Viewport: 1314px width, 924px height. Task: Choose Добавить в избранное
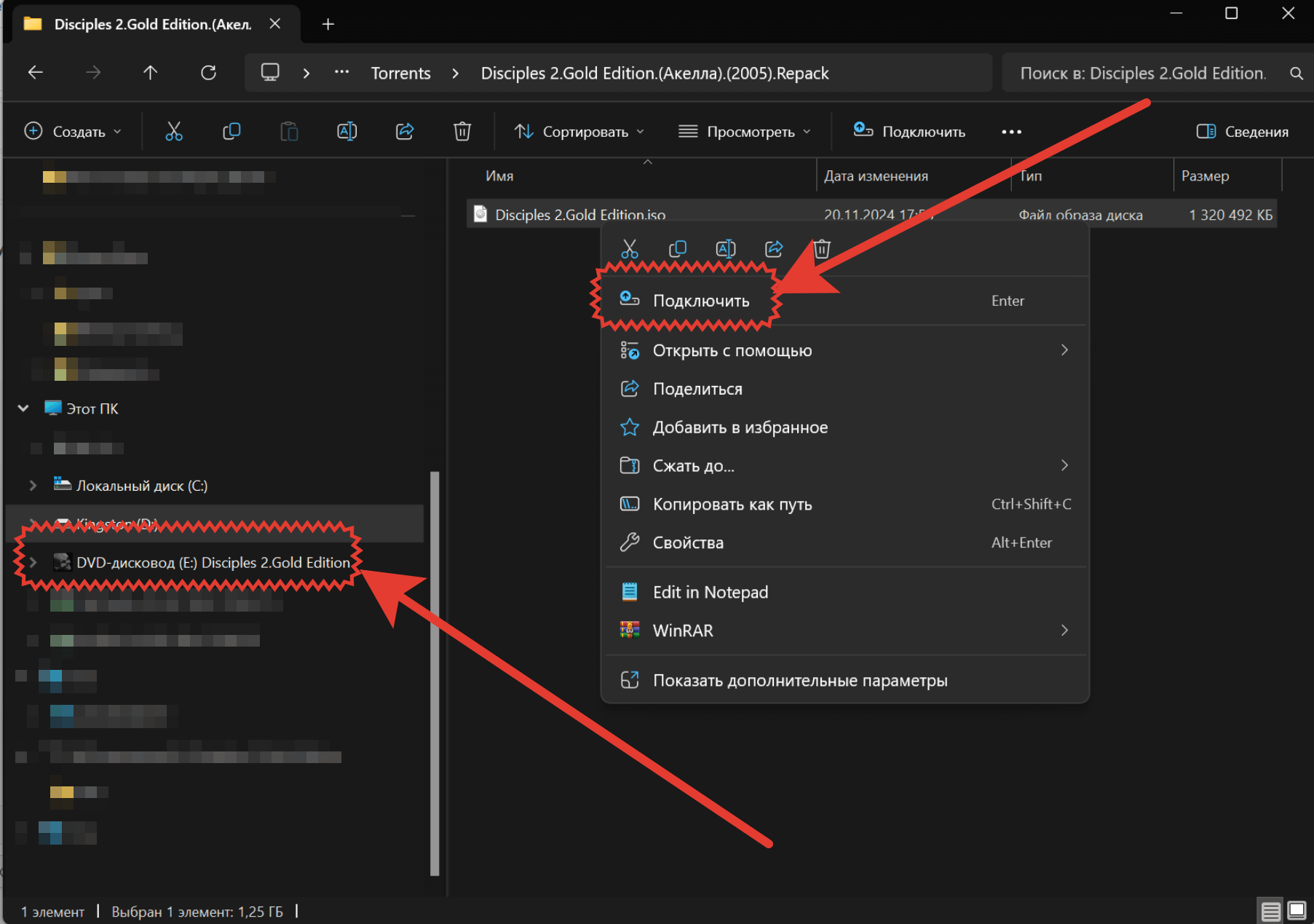(x=844, y=427)
